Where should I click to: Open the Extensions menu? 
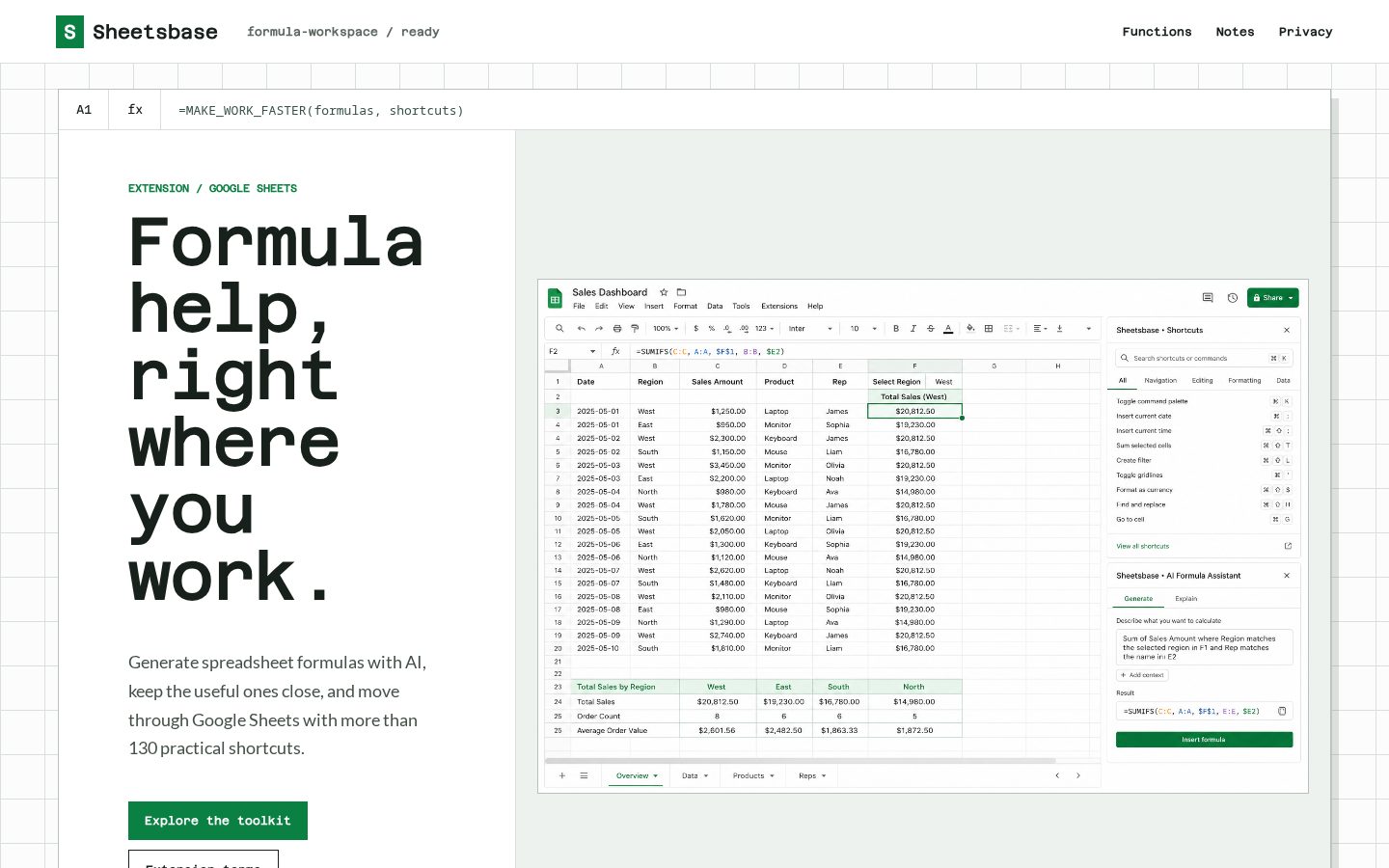pyautogui.click(x=779, y=306)
